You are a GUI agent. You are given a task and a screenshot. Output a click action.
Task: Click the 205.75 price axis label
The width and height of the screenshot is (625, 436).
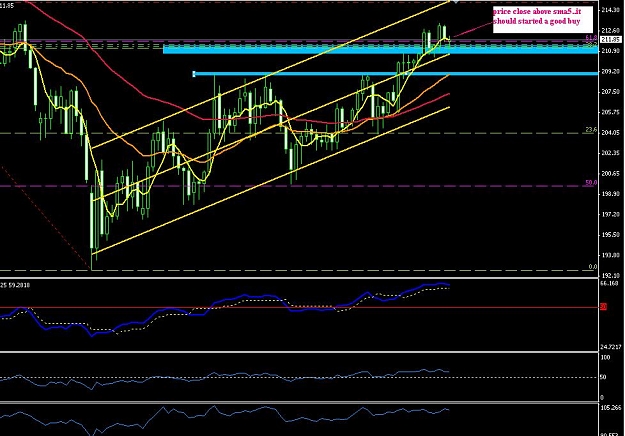[611, 112]
